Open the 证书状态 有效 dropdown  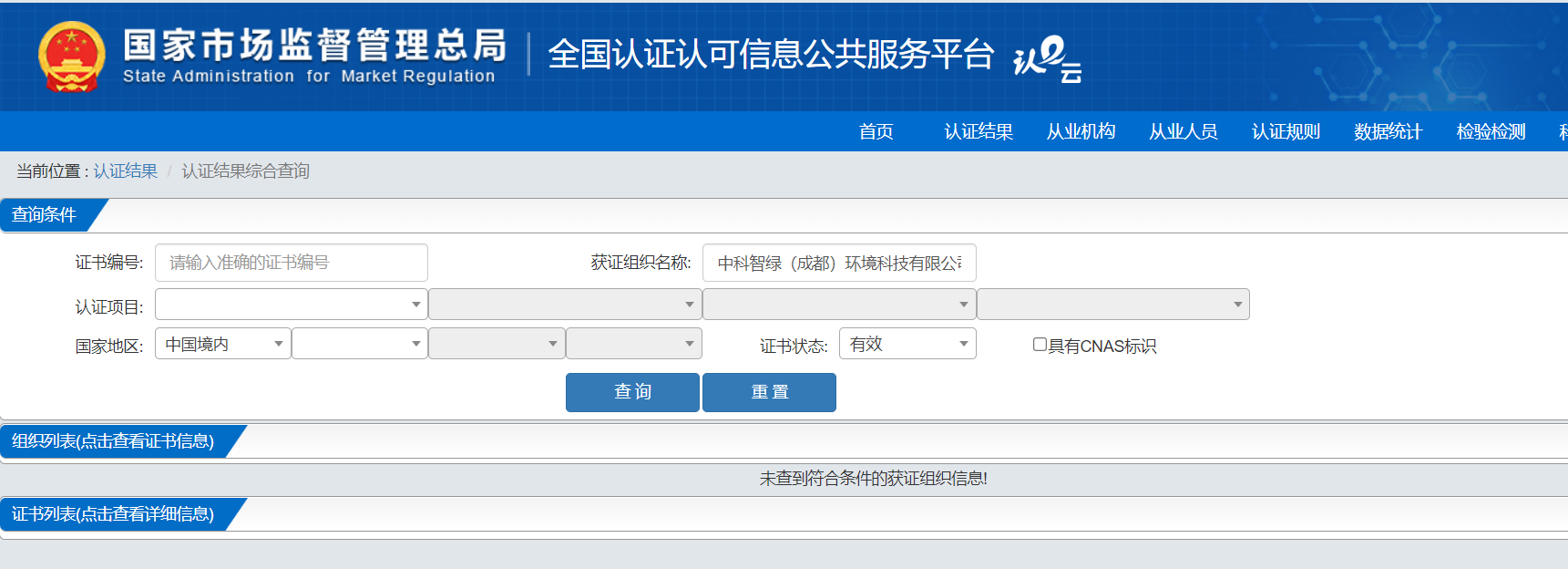point(907,344)
